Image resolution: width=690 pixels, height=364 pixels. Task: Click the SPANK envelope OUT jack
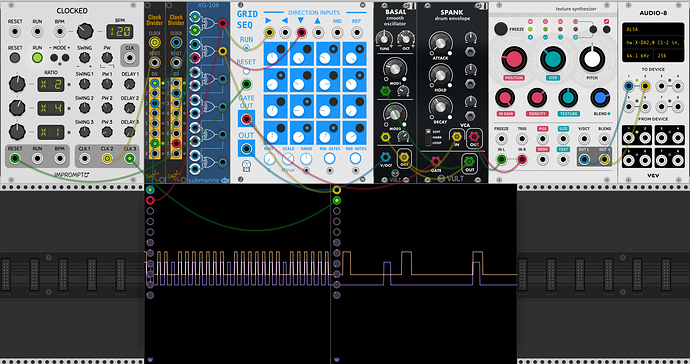[x=470, y=161]
